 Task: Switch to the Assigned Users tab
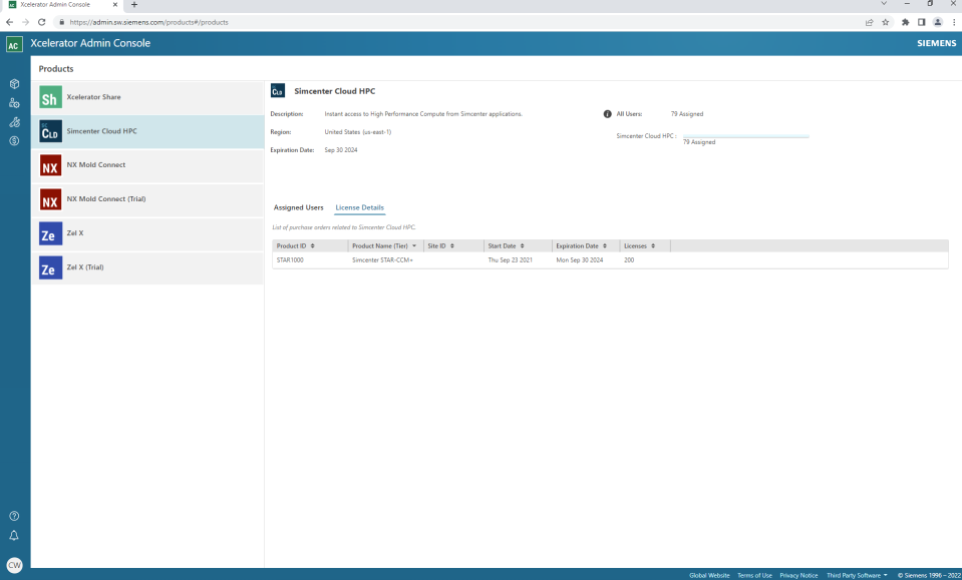[x=297, y=207]
